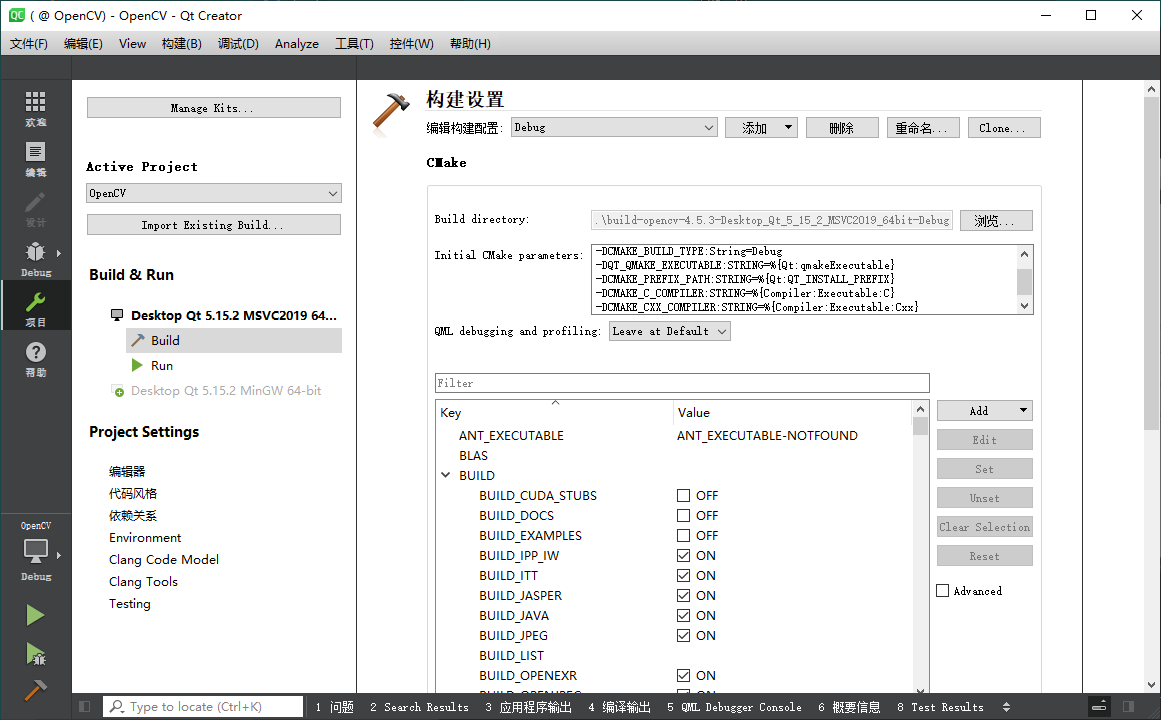The image size is (1161, 720).
Task: Toggle progress details icon in status bar
Action: click(1100, 707)
